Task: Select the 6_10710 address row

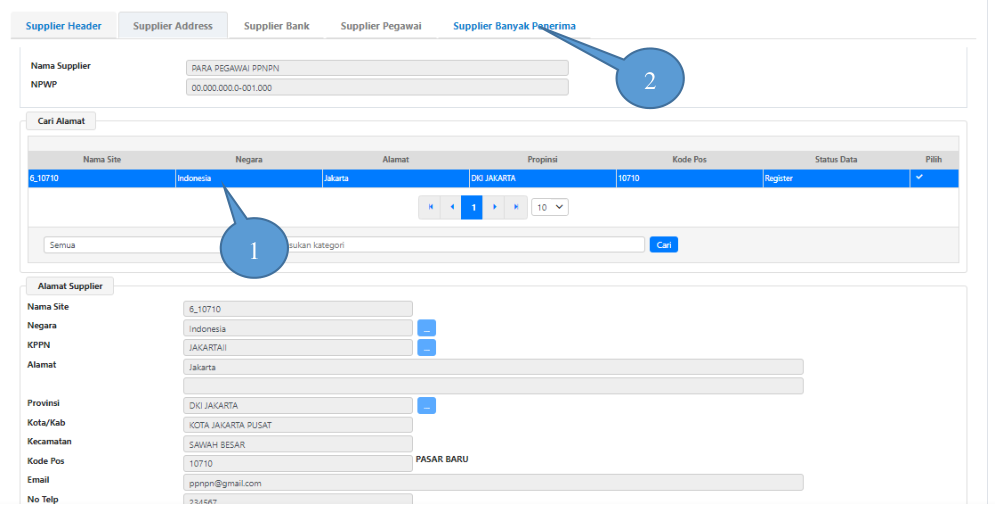Action: pyautogui.click(x=100, y=179)
